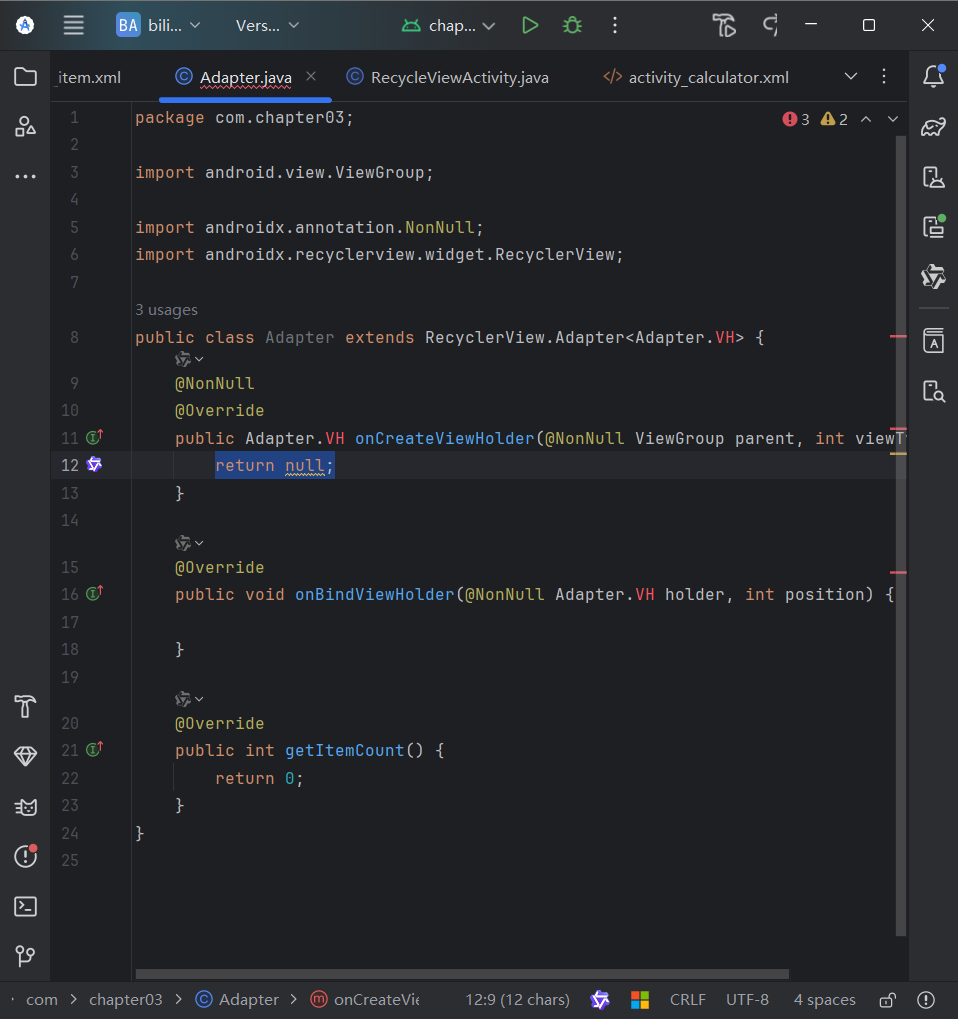This screenshot has height=1019, width=958.
Task: Expand AI hint above getItemCount
Action: coord(189,699)
